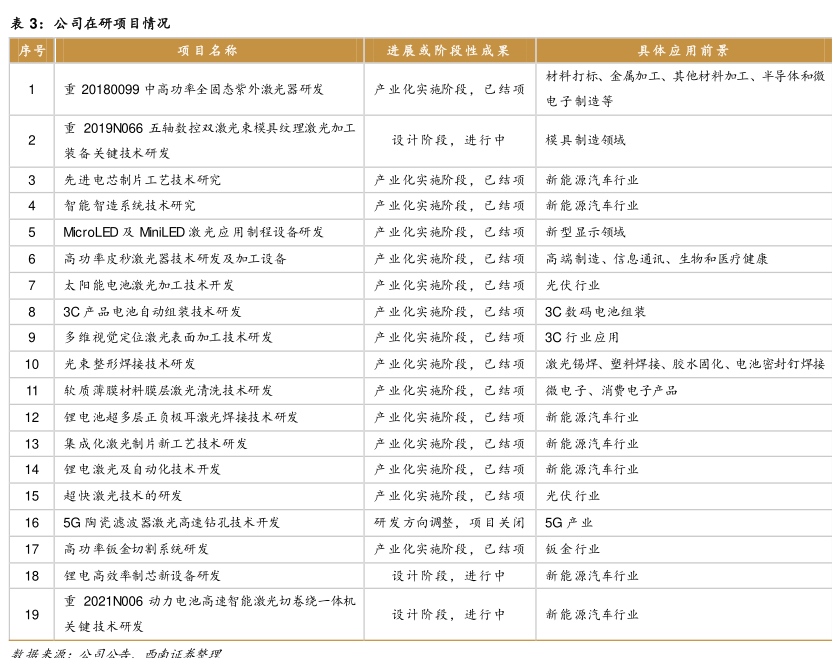Click '产业化实施阶段，已结项' in row 1
The height and width of the screenshot is (658, 832).
pos(449,89)
